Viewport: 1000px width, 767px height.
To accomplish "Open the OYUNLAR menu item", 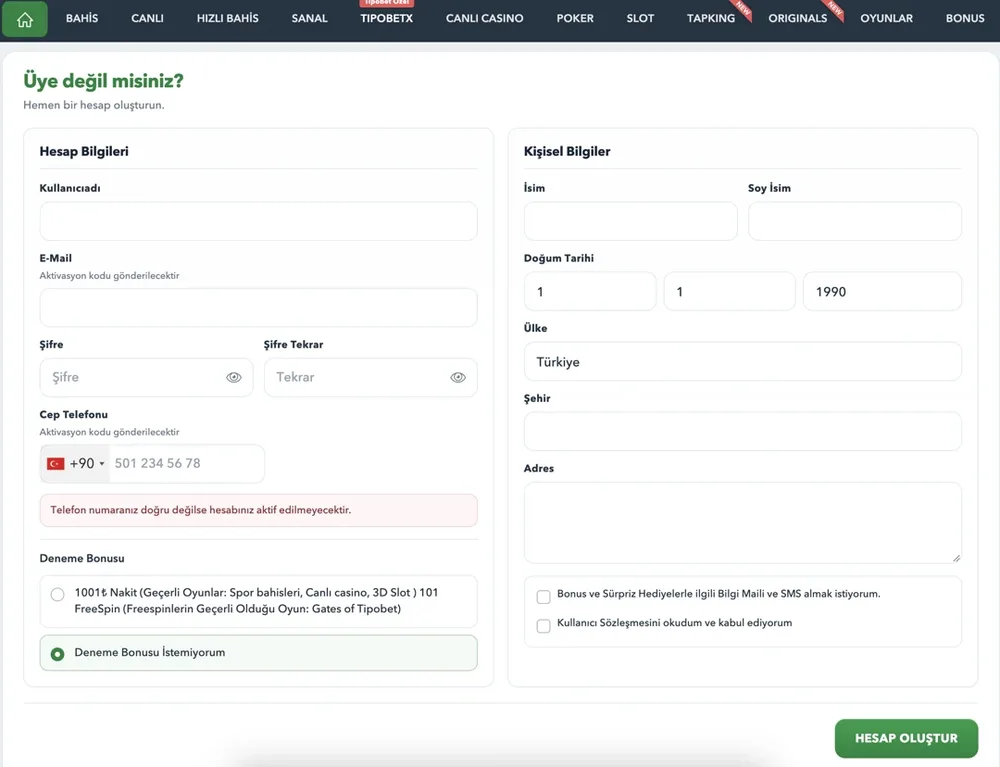I will pos(886,18).
